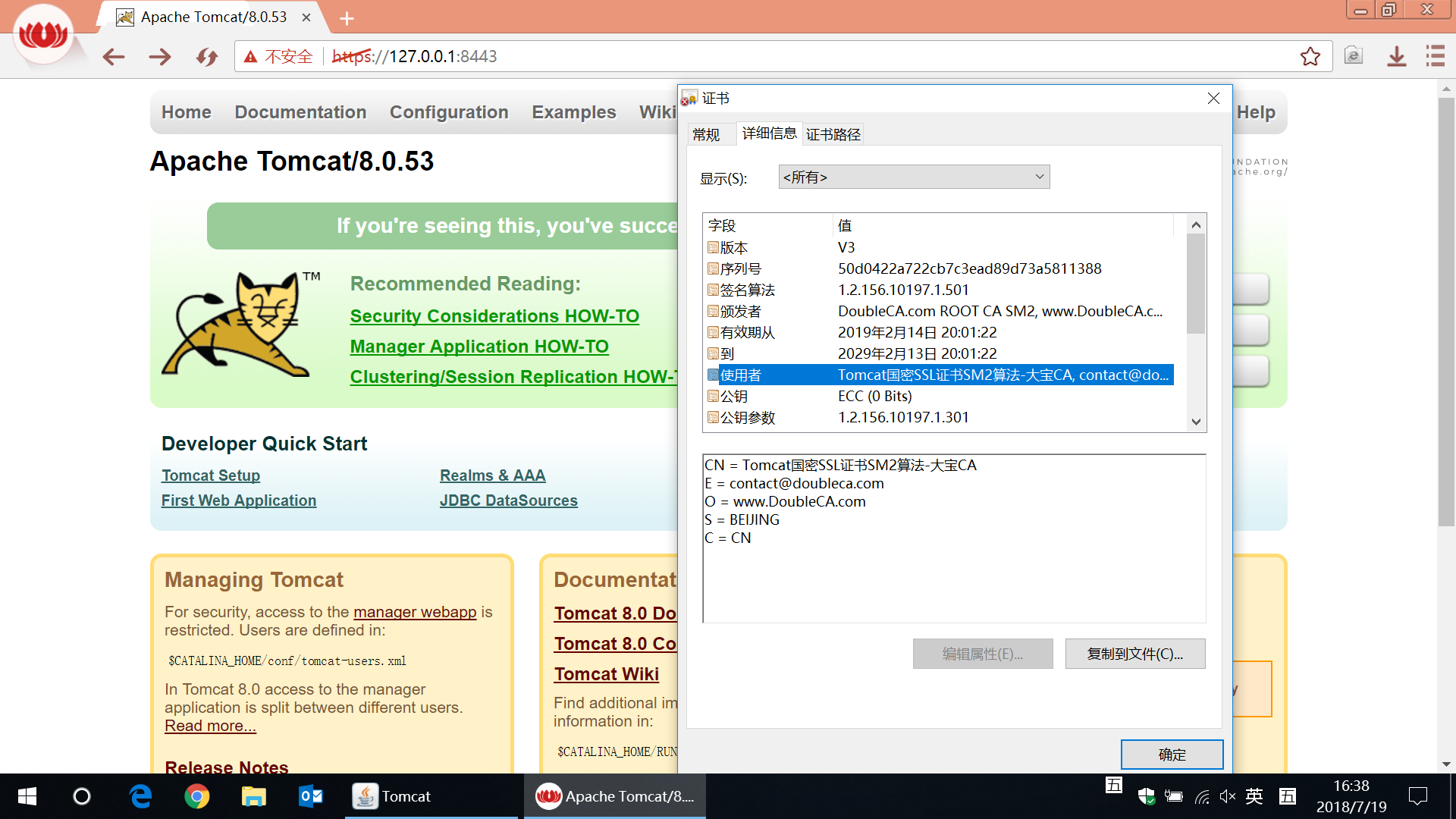Click the page reload icon
The height and width of the screenshot is (819, 1456).
coord(206,57)
